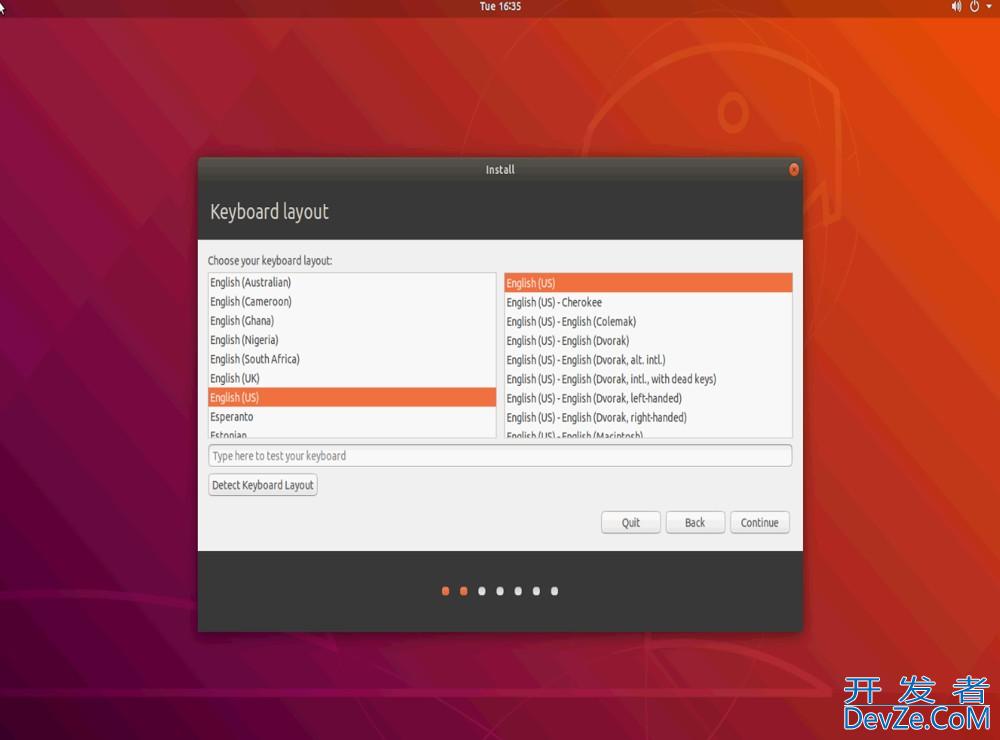Select English (Ghana) language
This screenshot has height=740, width=1000.
coord(352,320)
